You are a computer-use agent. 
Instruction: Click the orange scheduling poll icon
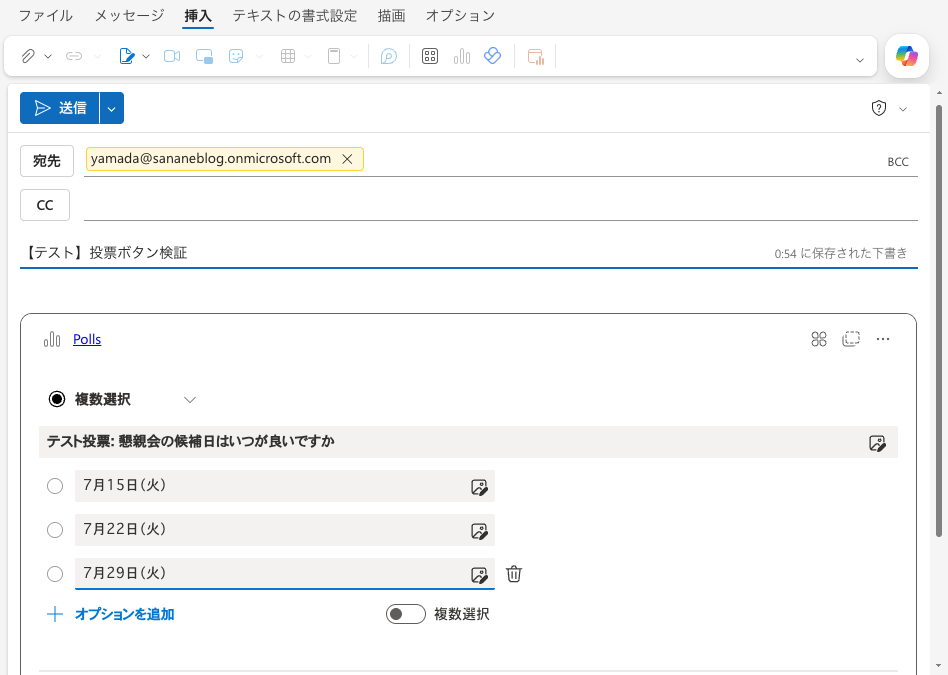click(x=536, y=56)
